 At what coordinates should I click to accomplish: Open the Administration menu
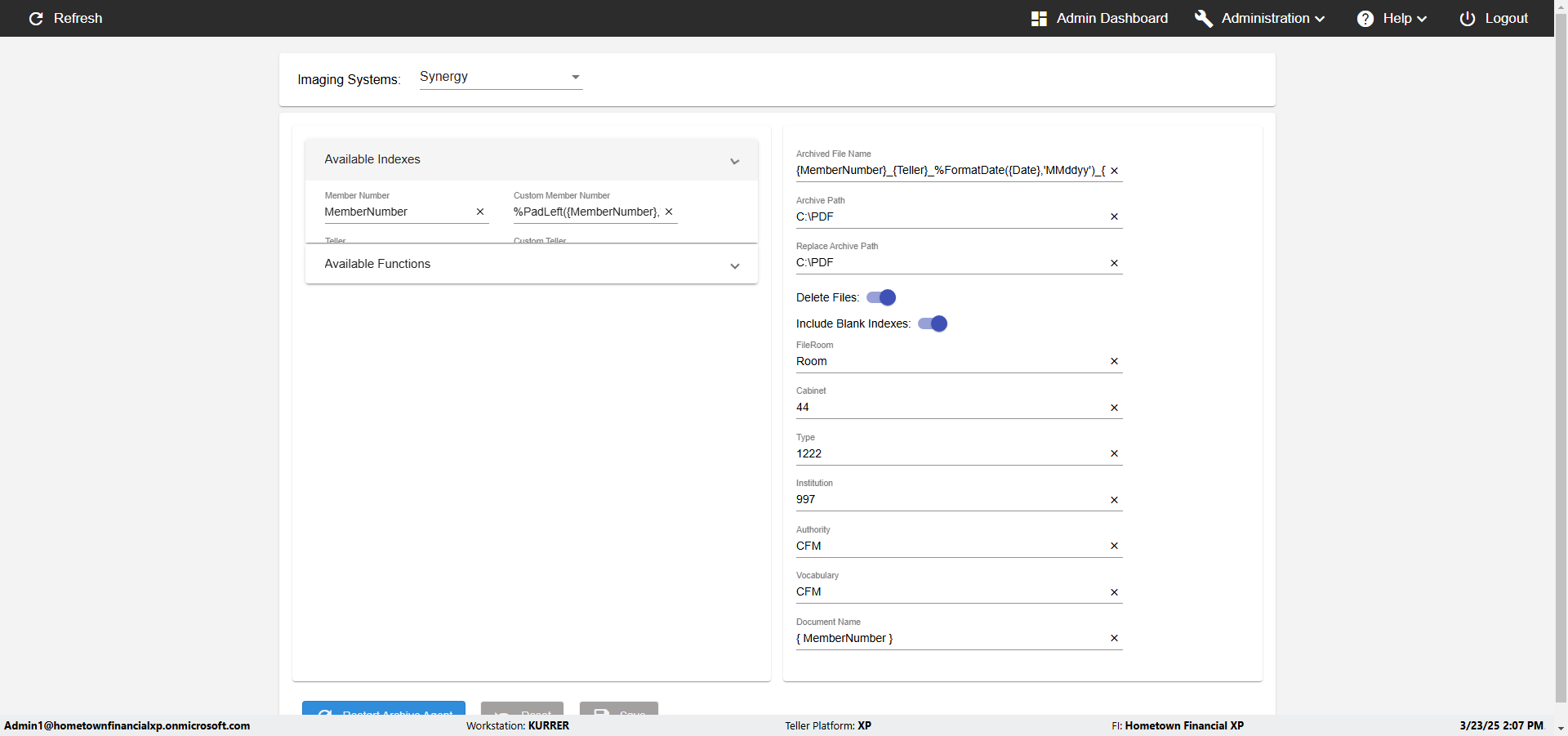(x=1260, y=19)
